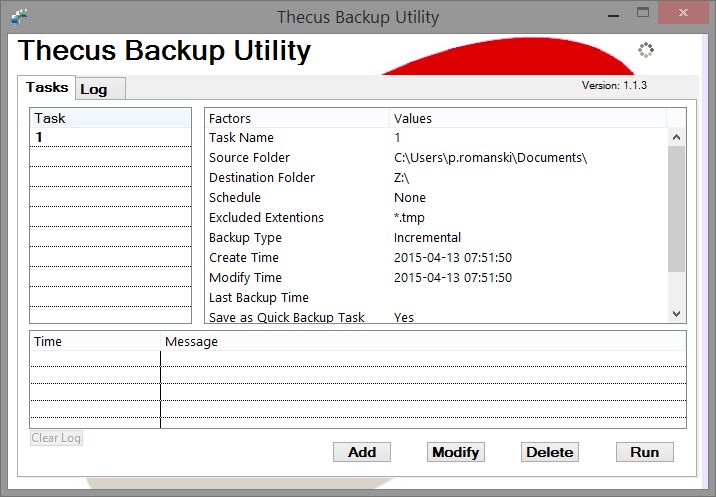Click the disabled Clear Log button
Viewport: 716px width, 497px height.
[x=56, y=438]
